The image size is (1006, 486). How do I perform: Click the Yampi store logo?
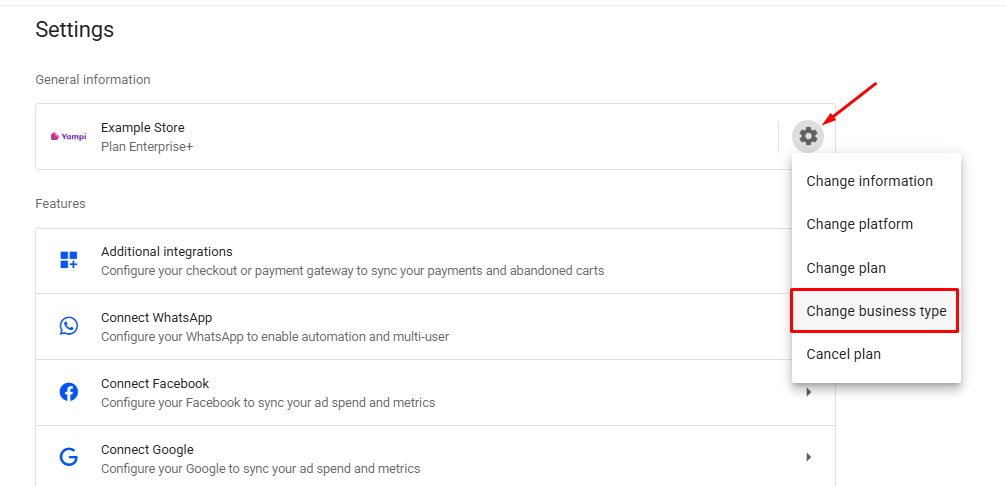click(68, 137)
